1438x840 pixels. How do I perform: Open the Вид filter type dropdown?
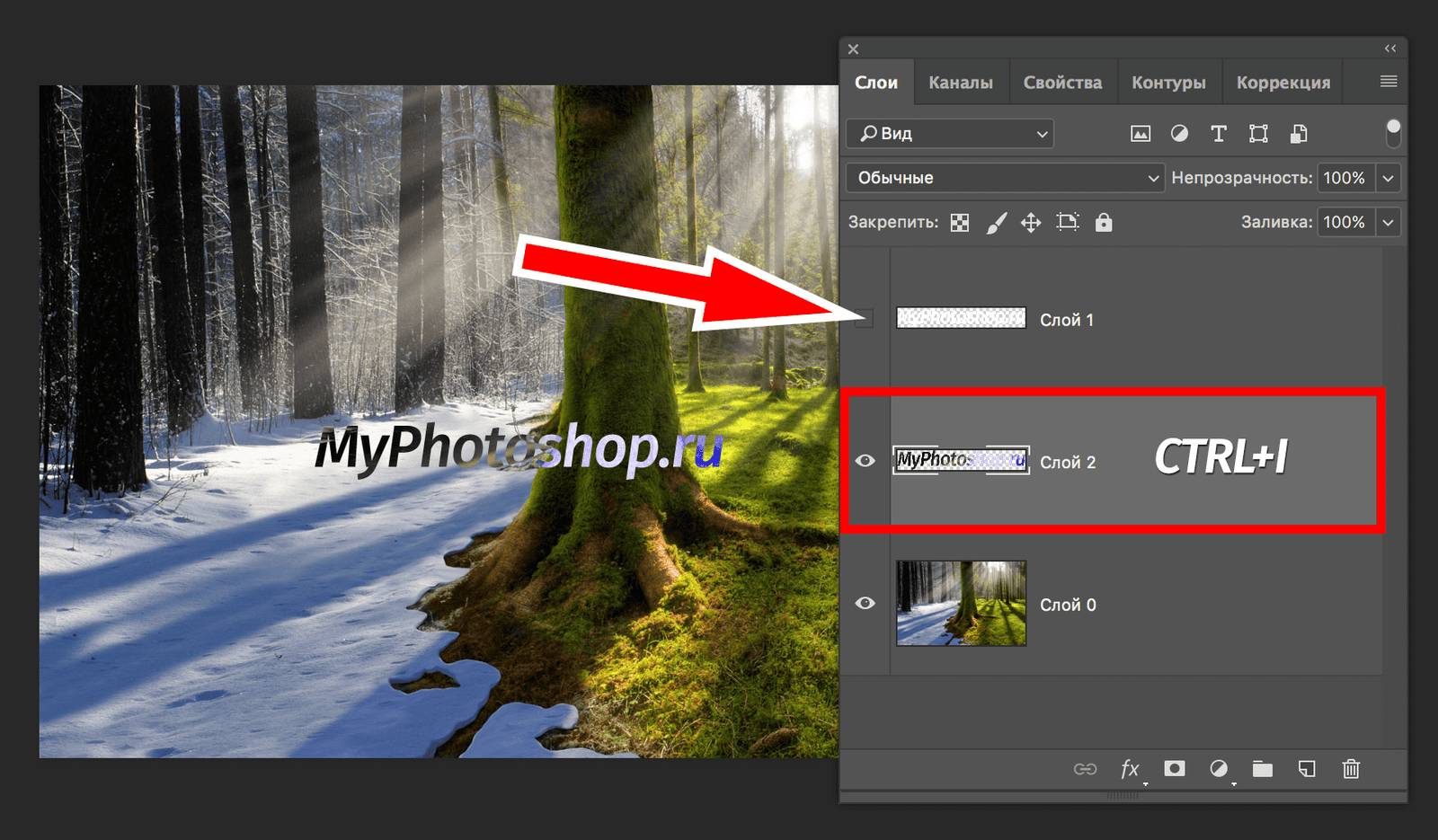950,134
